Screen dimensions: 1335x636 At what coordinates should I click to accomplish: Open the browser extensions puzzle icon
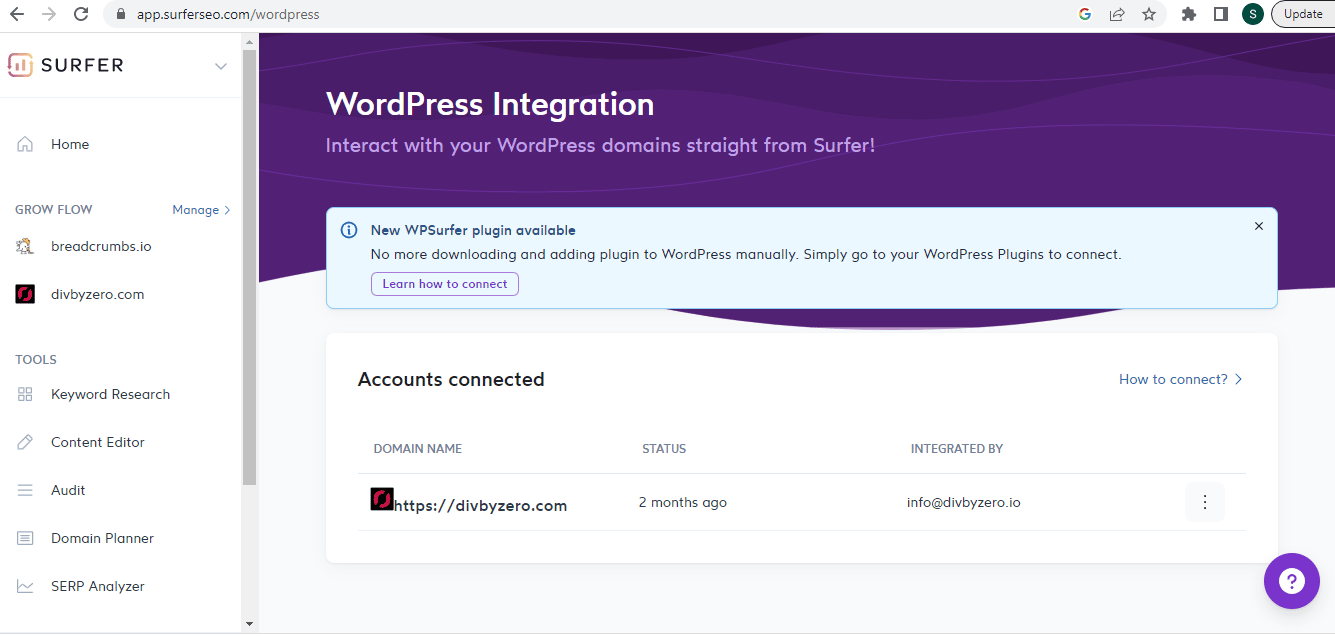click(1189, 14)
